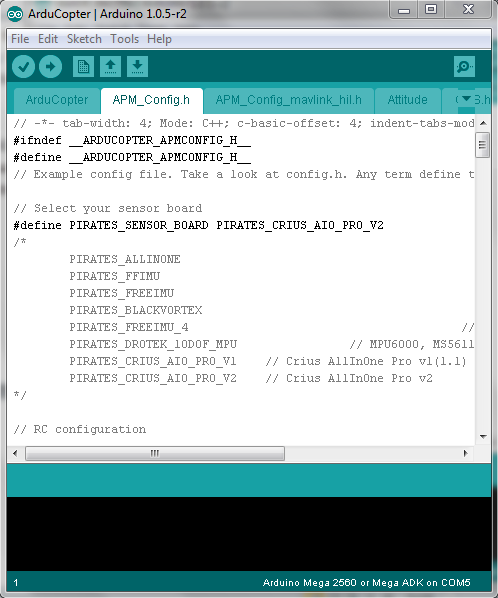
Task: Open the Sketch menu
Action: click(84, 39)
